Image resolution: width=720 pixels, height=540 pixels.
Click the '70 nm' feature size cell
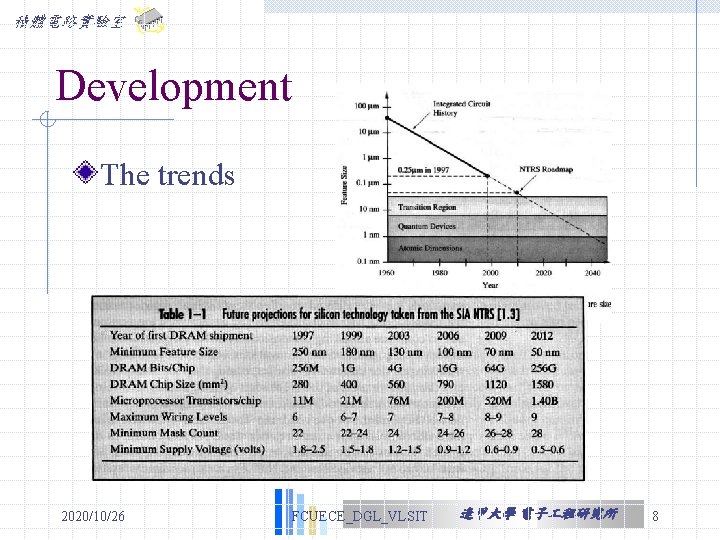point(499,352)
